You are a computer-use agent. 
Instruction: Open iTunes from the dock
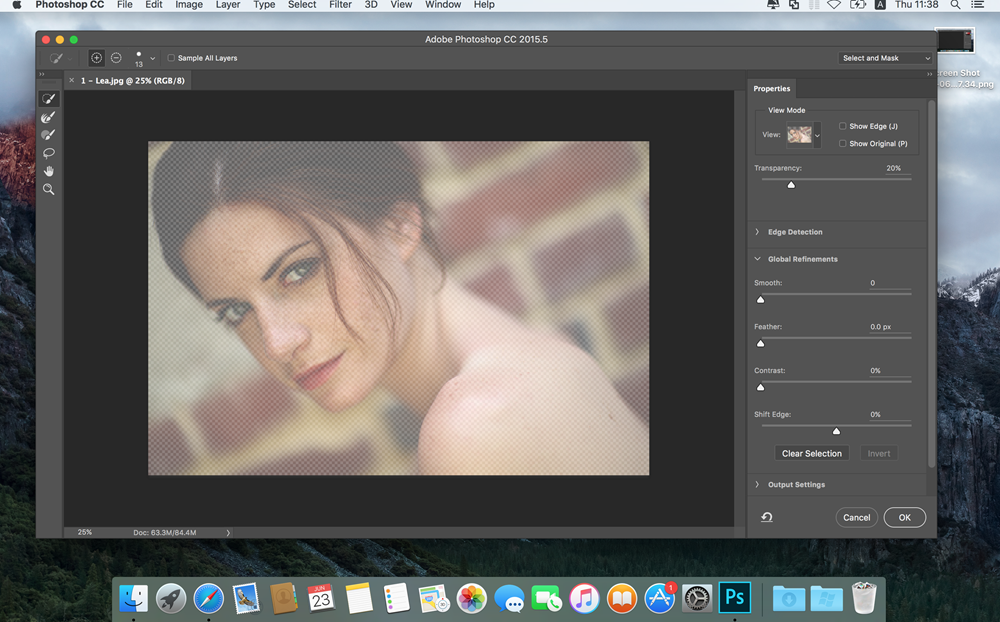point(584,598)
